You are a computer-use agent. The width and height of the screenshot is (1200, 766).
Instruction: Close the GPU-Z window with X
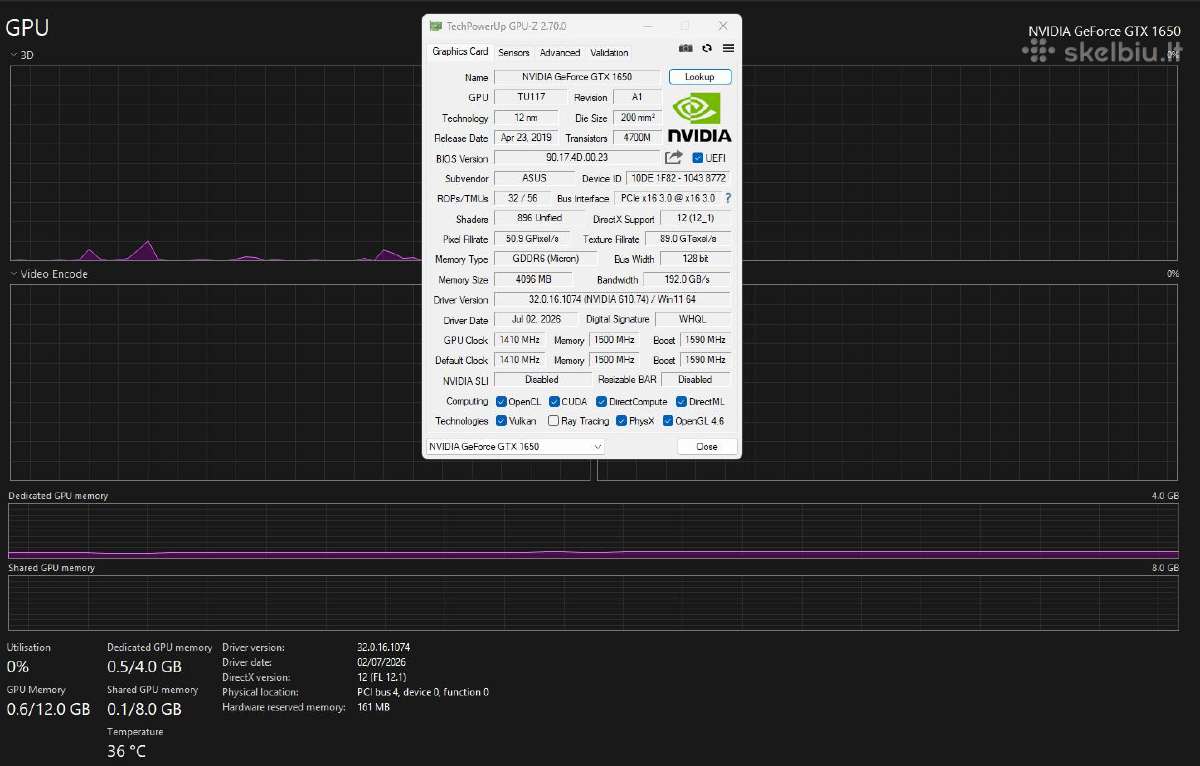pyautogui.click(x=723, y=26)
